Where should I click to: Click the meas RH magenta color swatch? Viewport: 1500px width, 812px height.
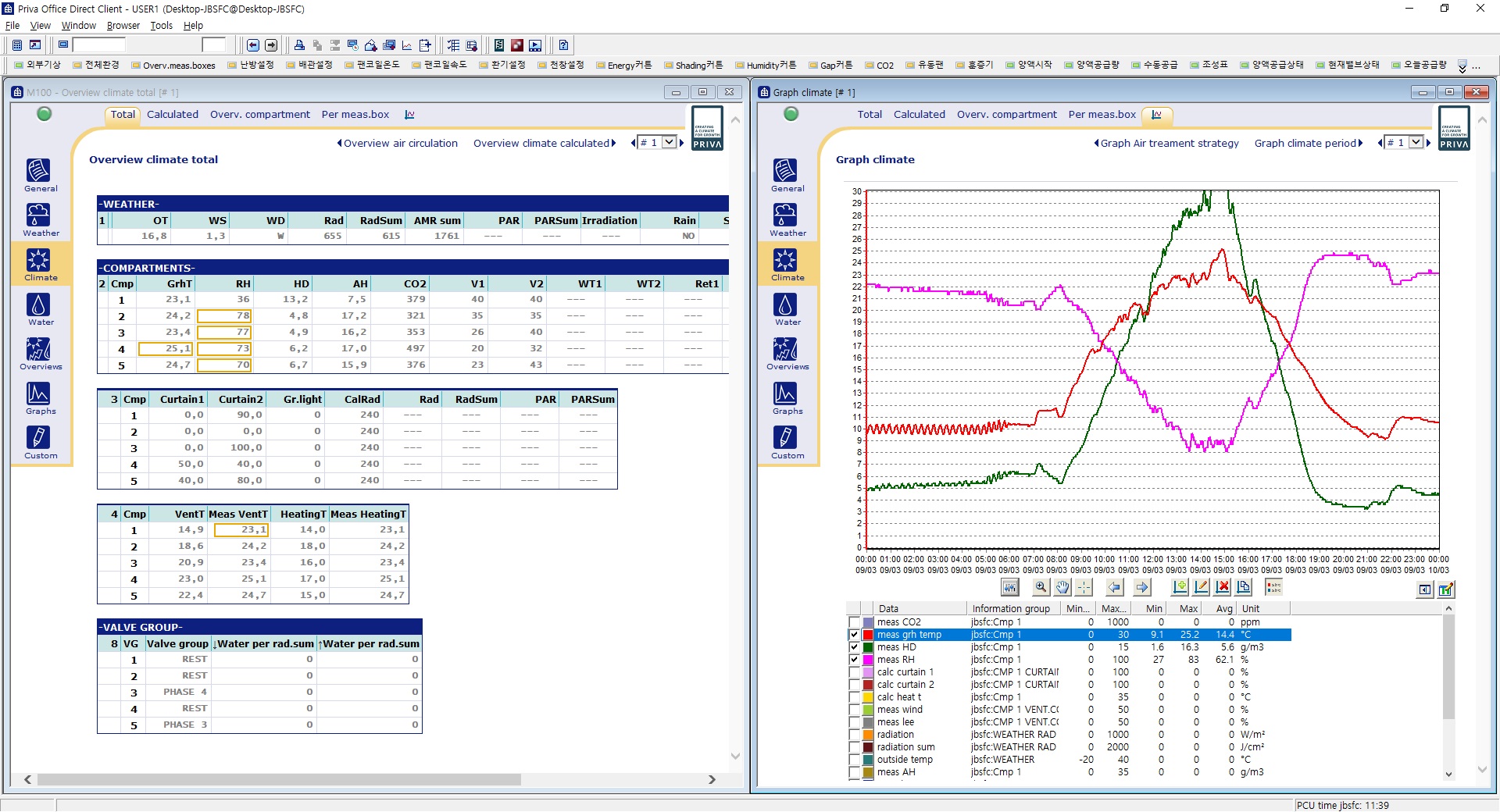tap(868, 660)
